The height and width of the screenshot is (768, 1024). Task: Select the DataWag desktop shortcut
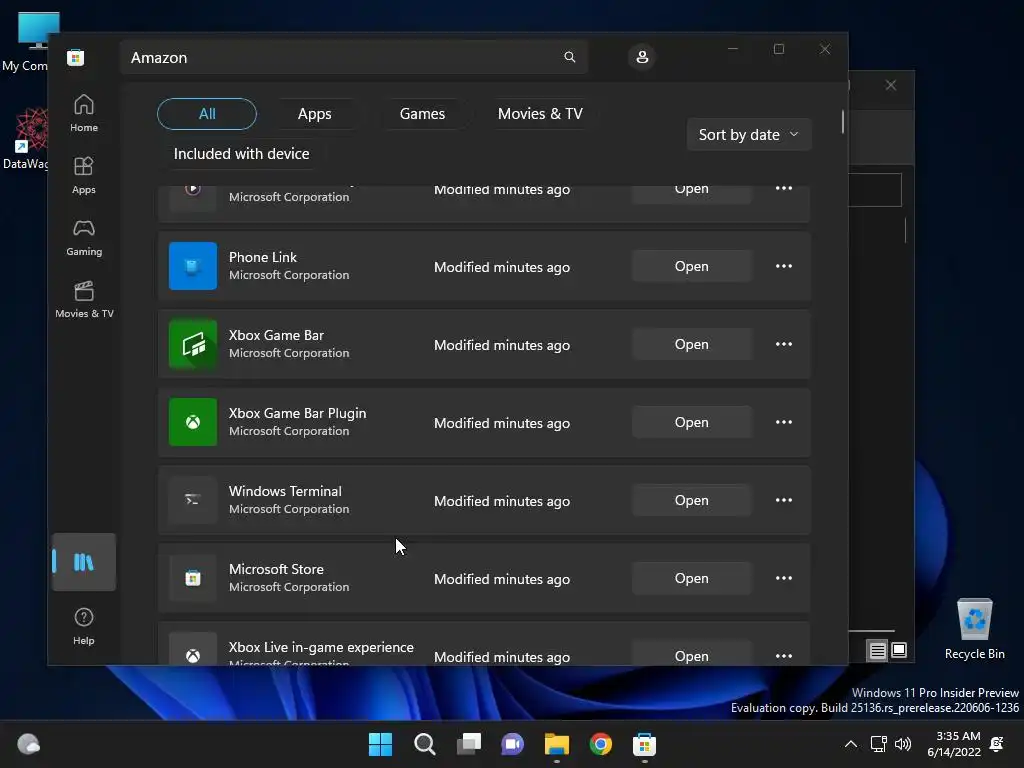pyautogui.click(x=25, y=139)
